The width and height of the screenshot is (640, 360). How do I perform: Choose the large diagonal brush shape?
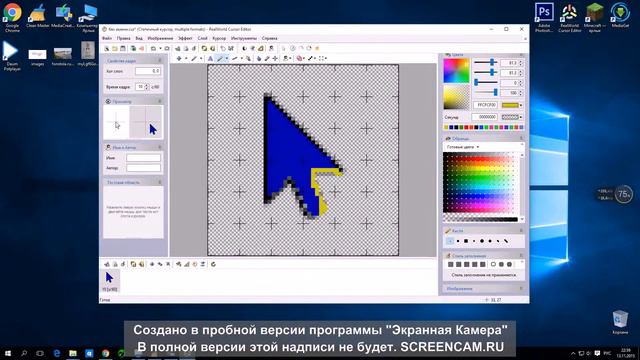(506, 241)
